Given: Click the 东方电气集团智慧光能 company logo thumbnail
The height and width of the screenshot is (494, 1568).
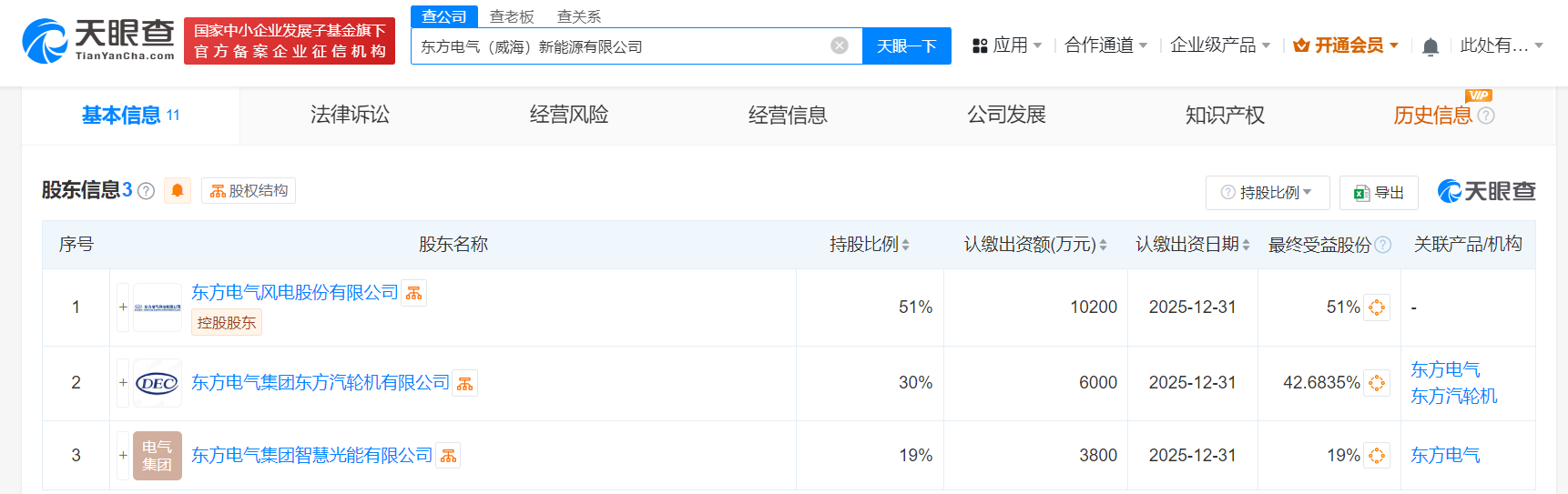Looking at the screenshot, I should 158,456.
